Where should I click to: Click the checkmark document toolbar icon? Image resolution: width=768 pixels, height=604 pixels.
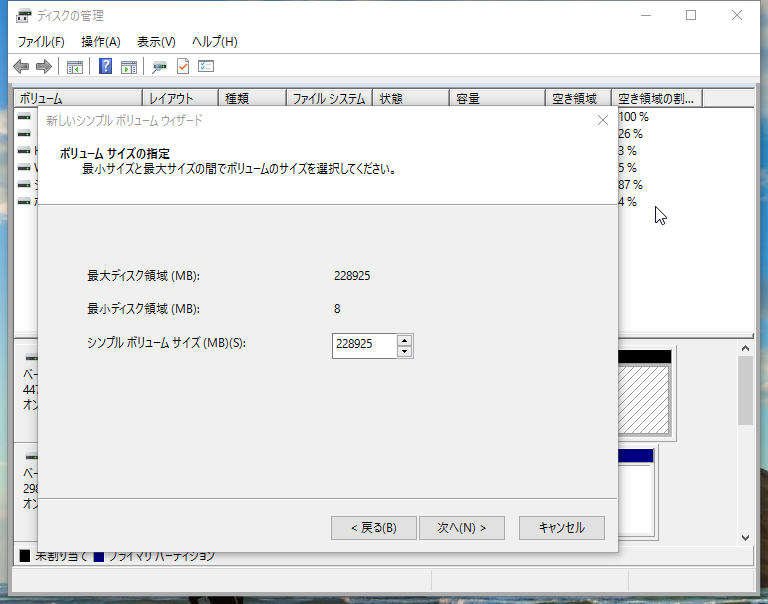(183, 66)
